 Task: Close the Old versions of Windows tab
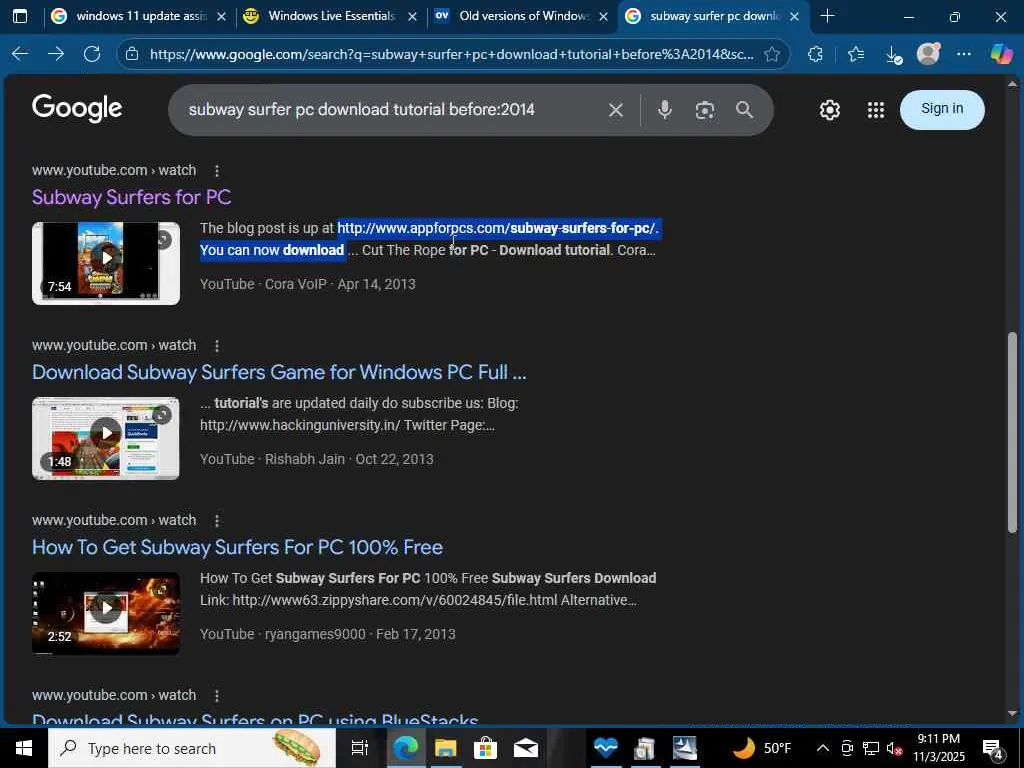(x=603, y=17)
